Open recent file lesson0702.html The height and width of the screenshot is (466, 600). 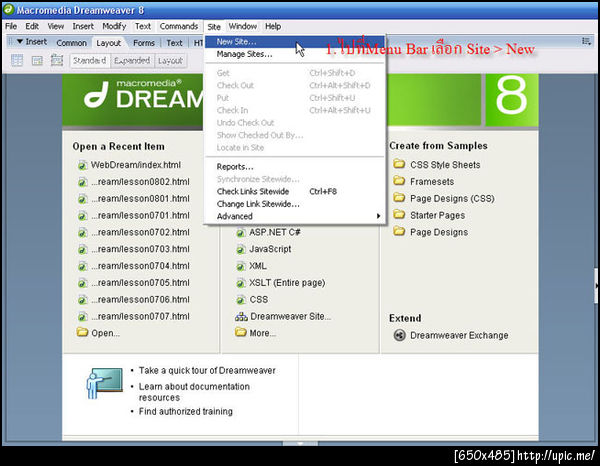pyautogui.click(x=140, y=232)
